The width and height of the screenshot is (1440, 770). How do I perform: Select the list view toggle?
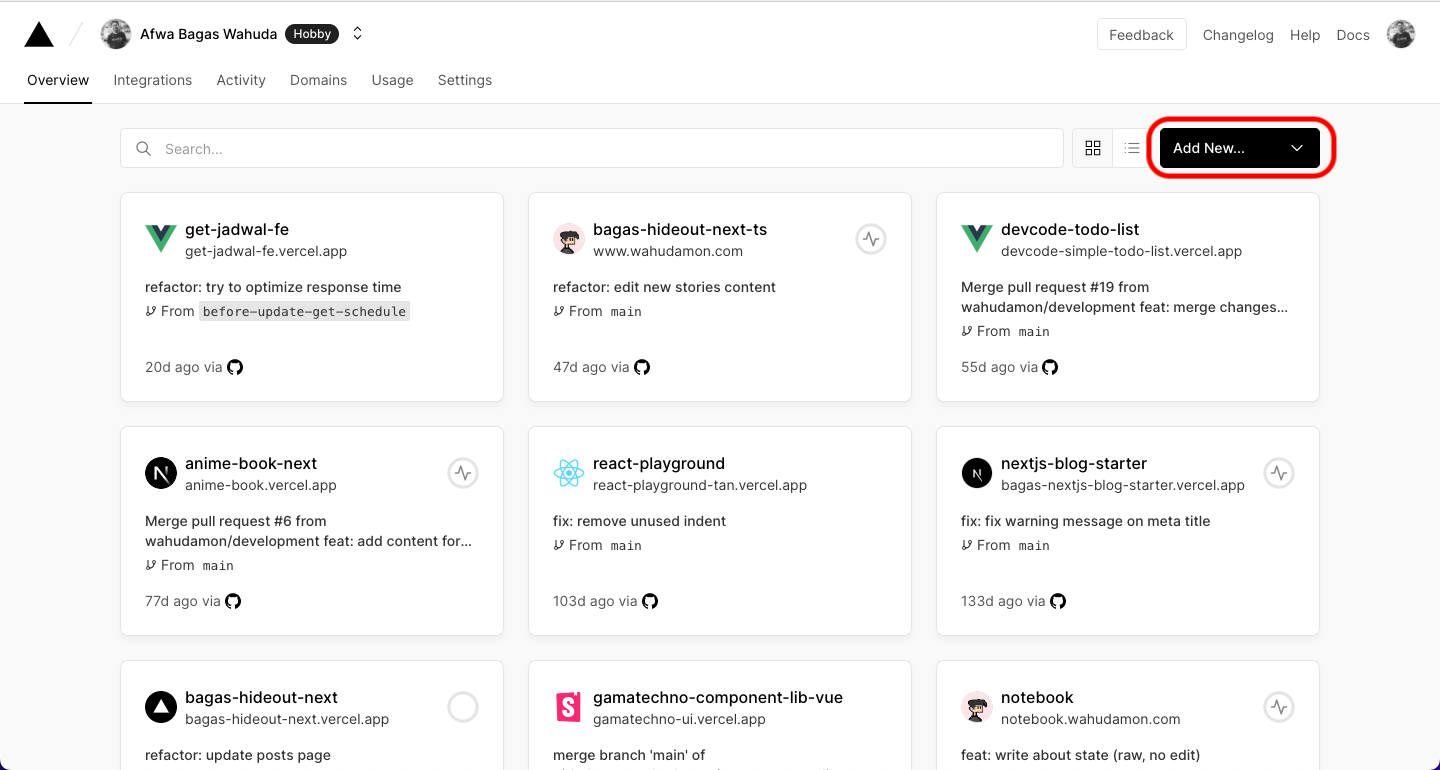point(1131,148)
